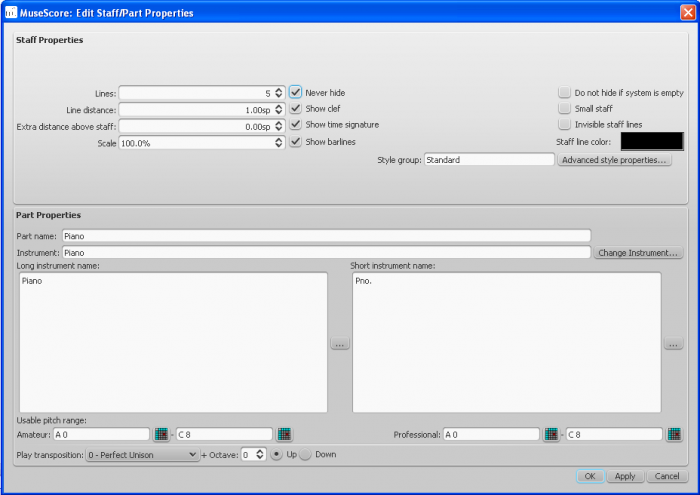Enable Do not hide if system is empty

pos(564,92)
